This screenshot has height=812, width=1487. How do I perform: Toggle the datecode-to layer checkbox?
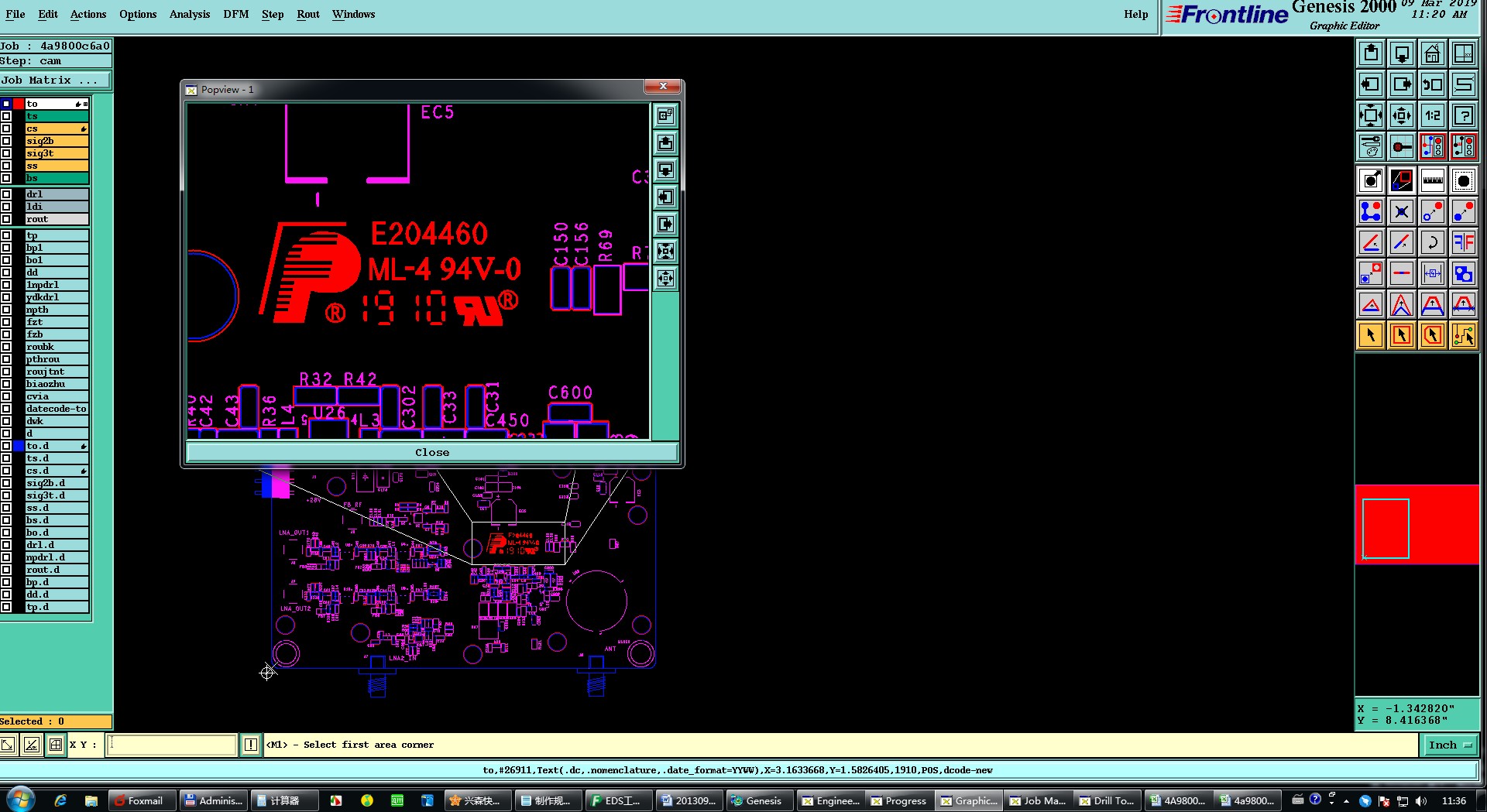(6, 409)
